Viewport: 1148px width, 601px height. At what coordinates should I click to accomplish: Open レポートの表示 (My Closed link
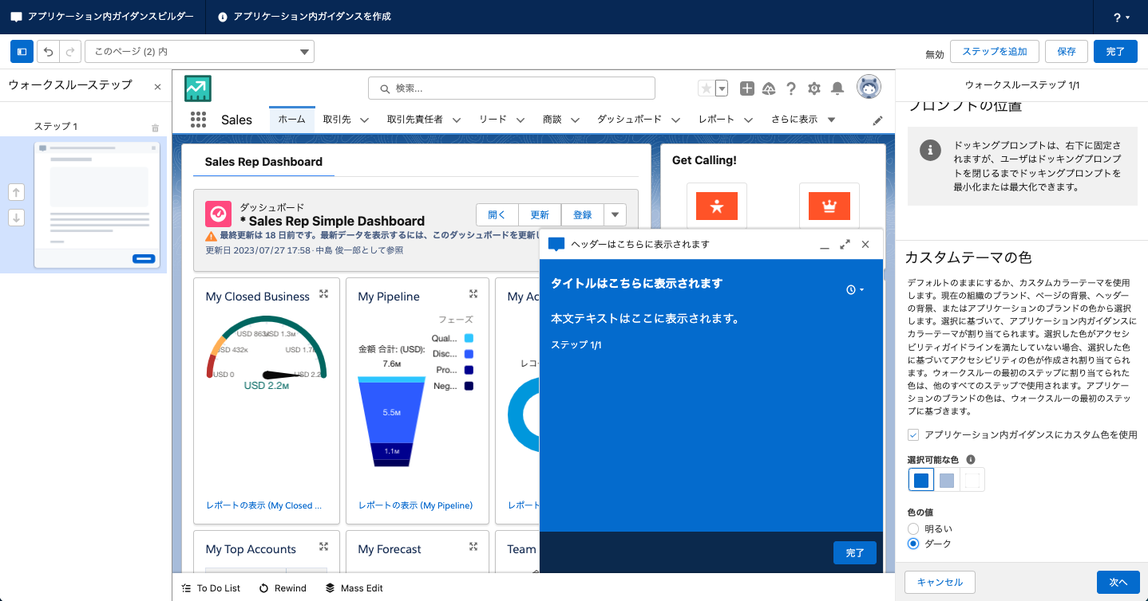click(x=264, y=505)
